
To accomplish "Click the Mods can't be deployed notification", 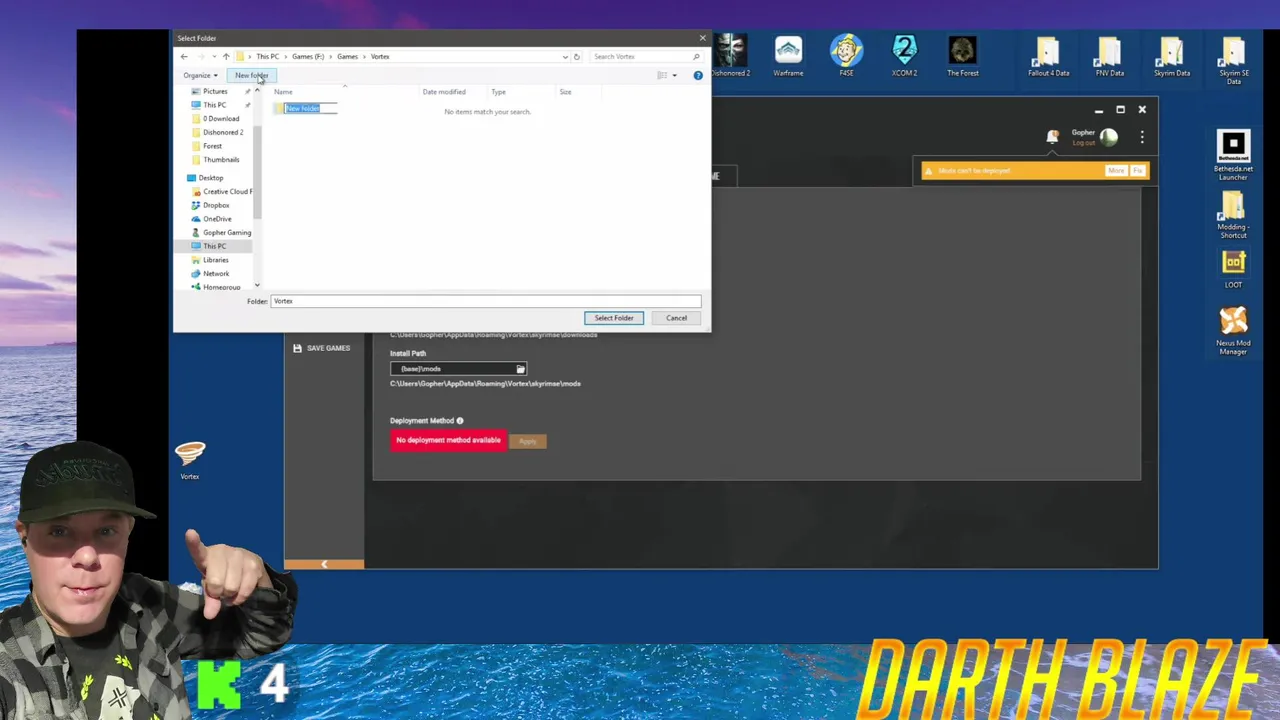I will point(1034,171).
